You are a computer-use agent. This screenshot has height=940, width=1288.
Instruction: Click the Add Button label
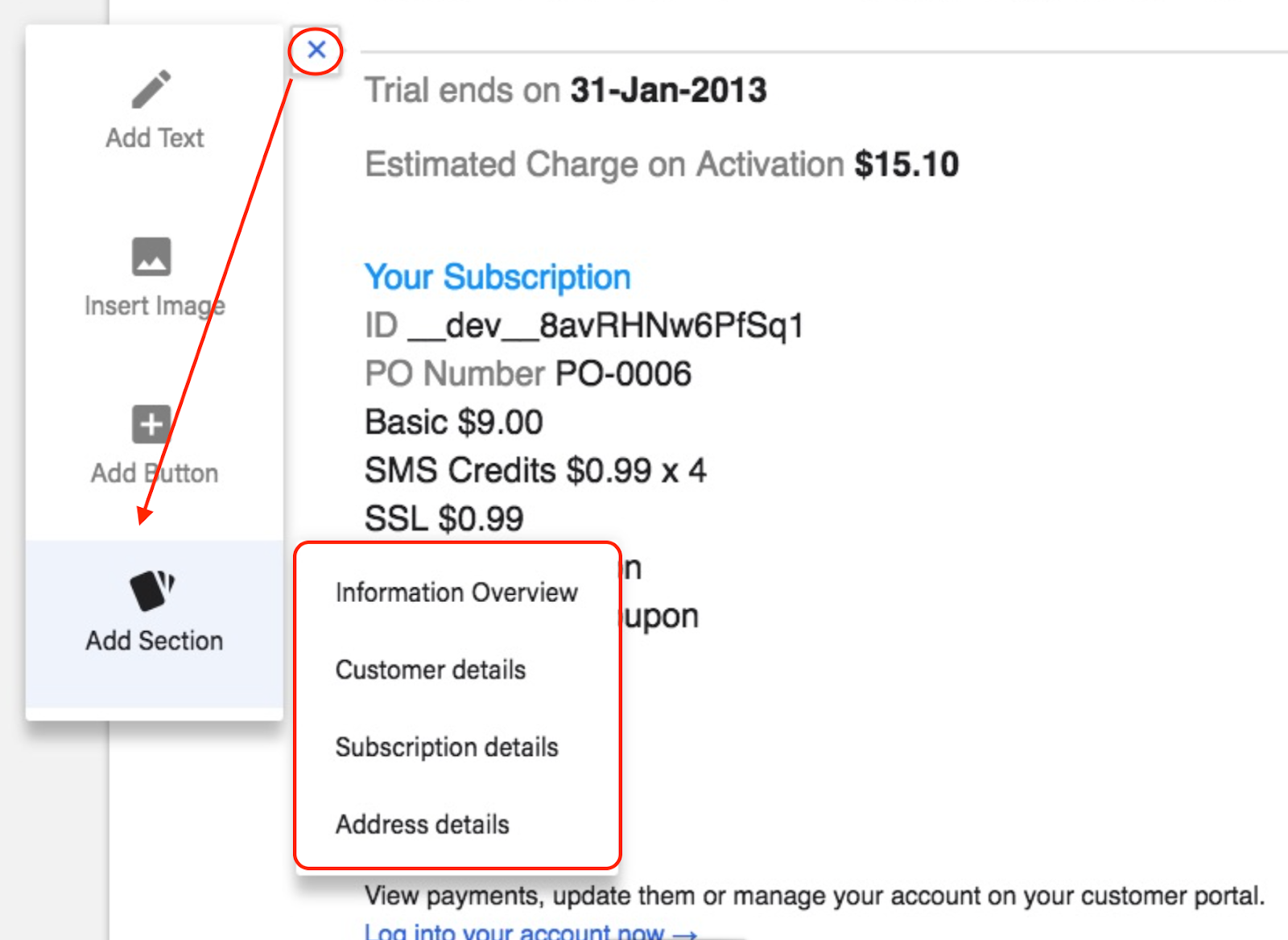155,473
